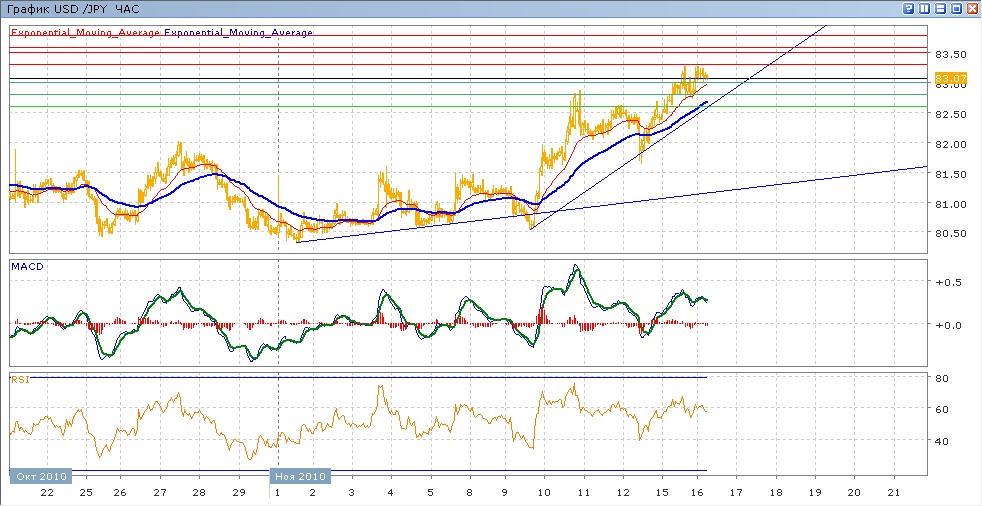
Task: Click date 25 on the time axis
Action: pos(85,493)
